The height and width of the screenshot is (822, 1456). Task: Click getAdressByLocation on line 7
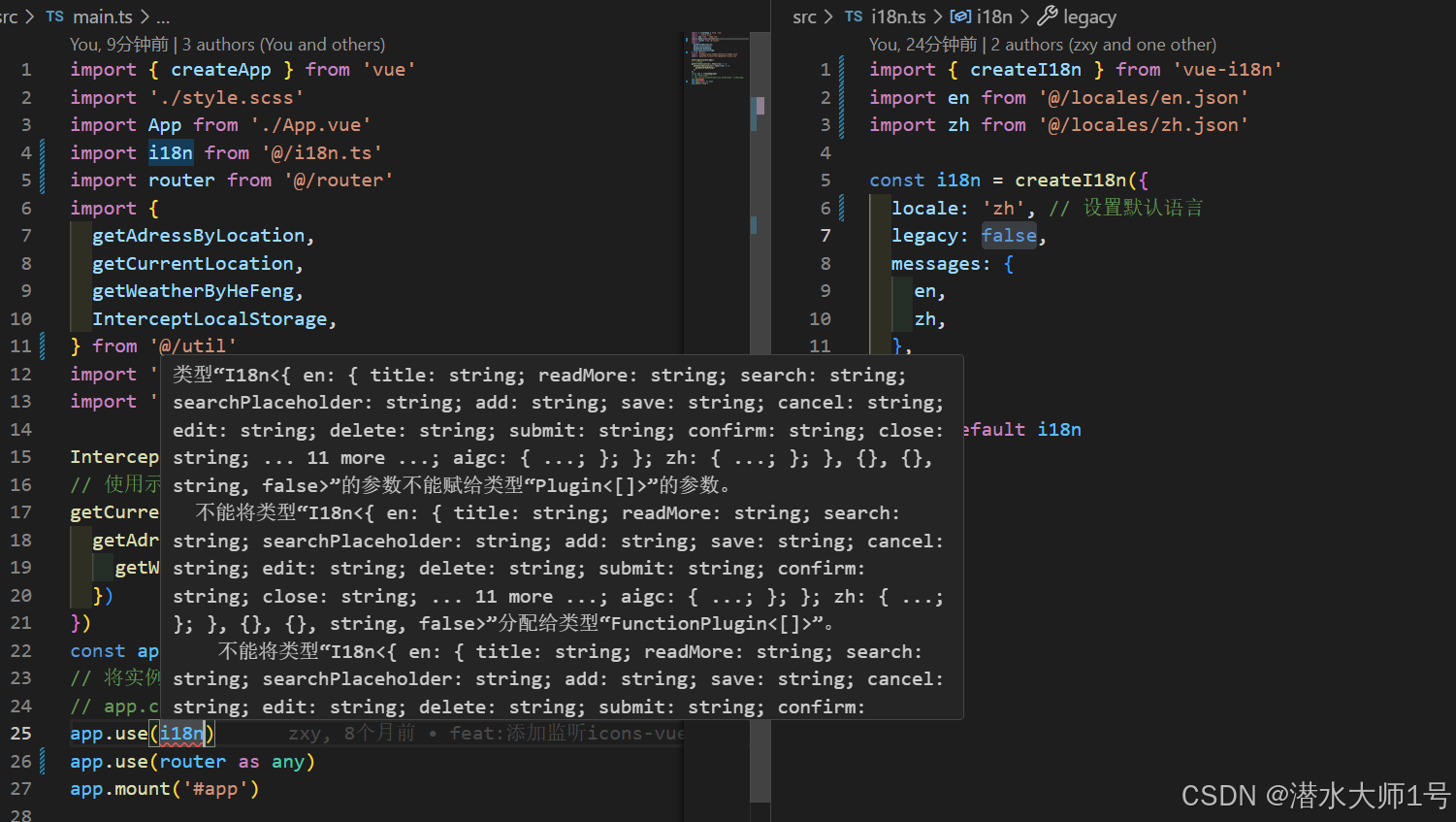click(199, 236)
